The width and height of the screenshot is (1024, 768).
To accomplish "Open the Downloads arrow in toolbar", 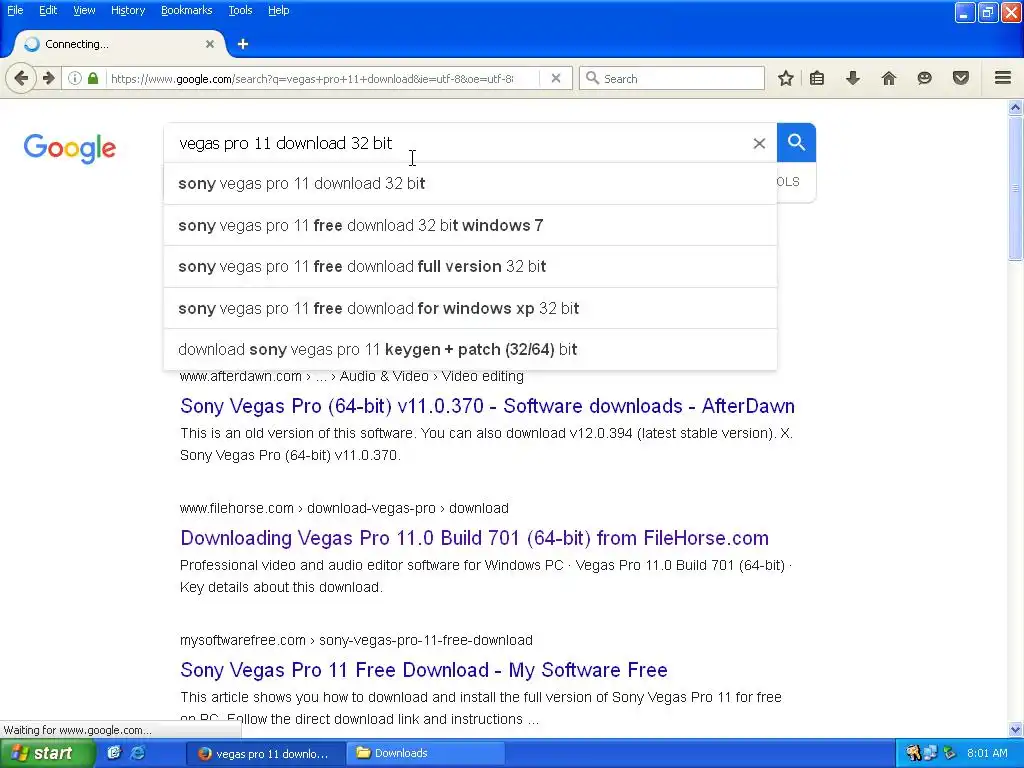I will tap(852, 78).
